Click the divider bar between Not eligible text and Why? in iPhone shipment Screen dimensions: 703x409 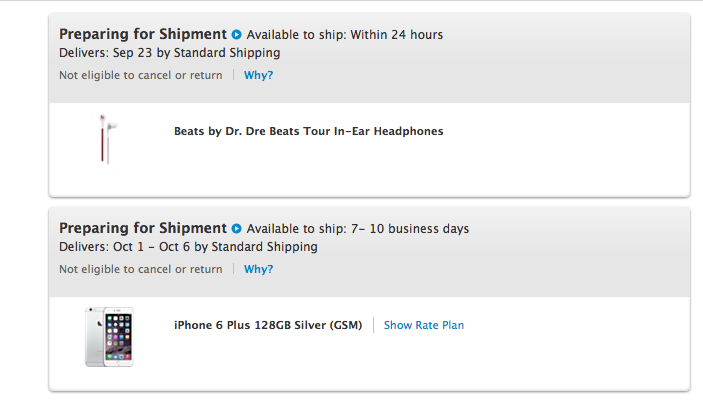[233, 269]
